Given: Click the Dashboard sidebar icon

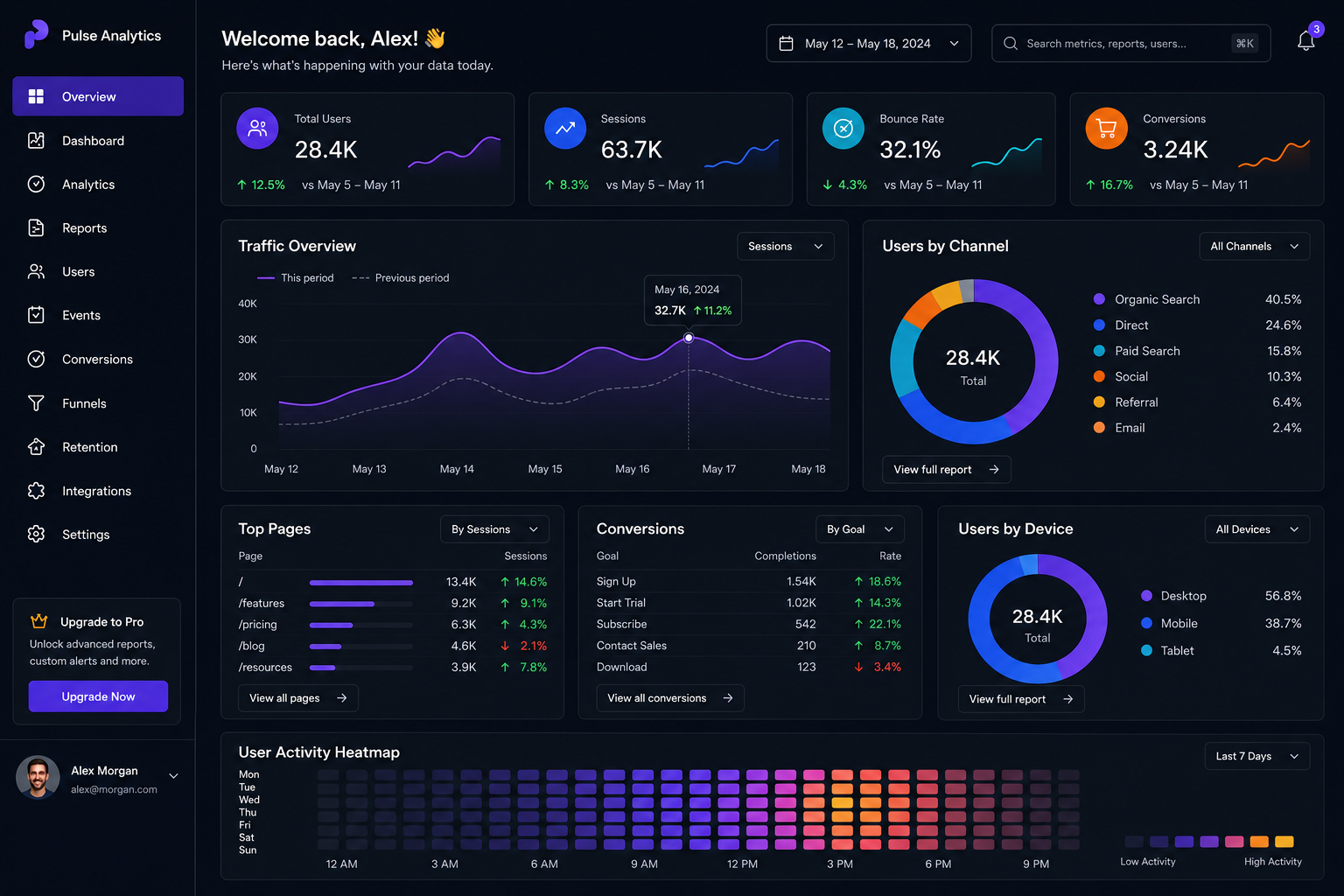Looking at the screenshot, I should [x=36, y=140].
